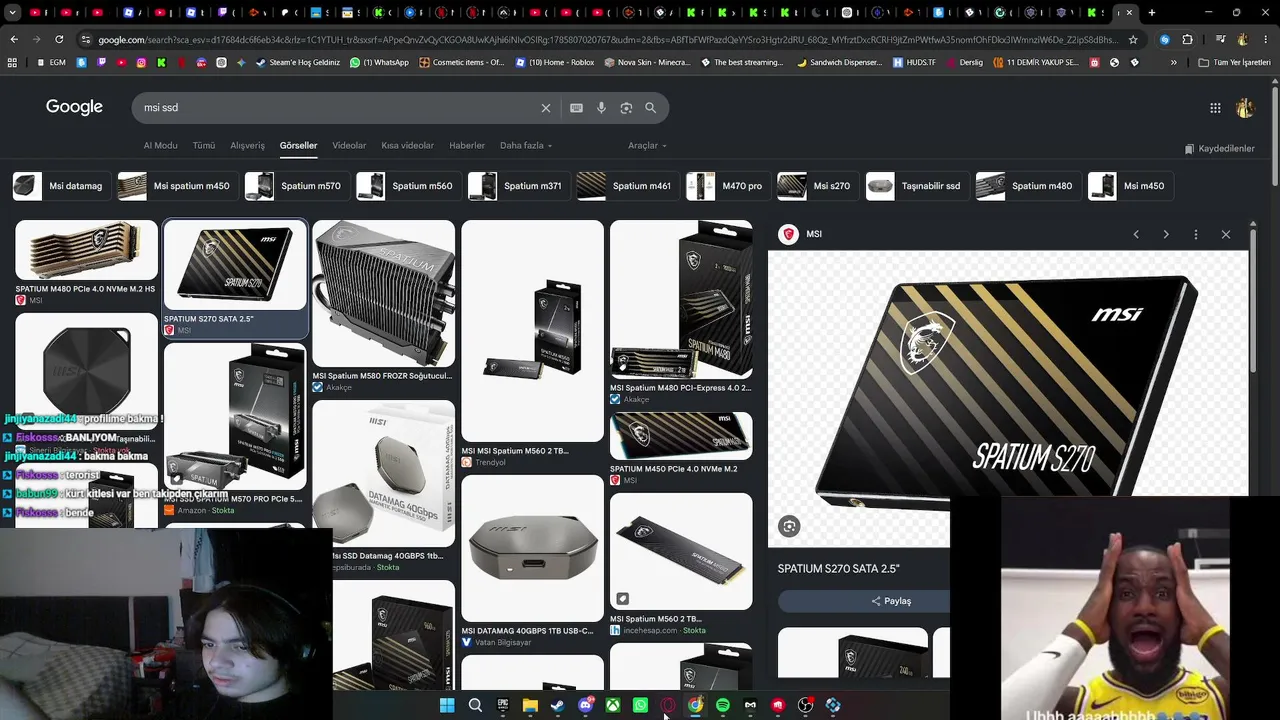Expand the "Daha fazla" dropdown
Screen dimensions: 1280x720
[x=526, y=146]
